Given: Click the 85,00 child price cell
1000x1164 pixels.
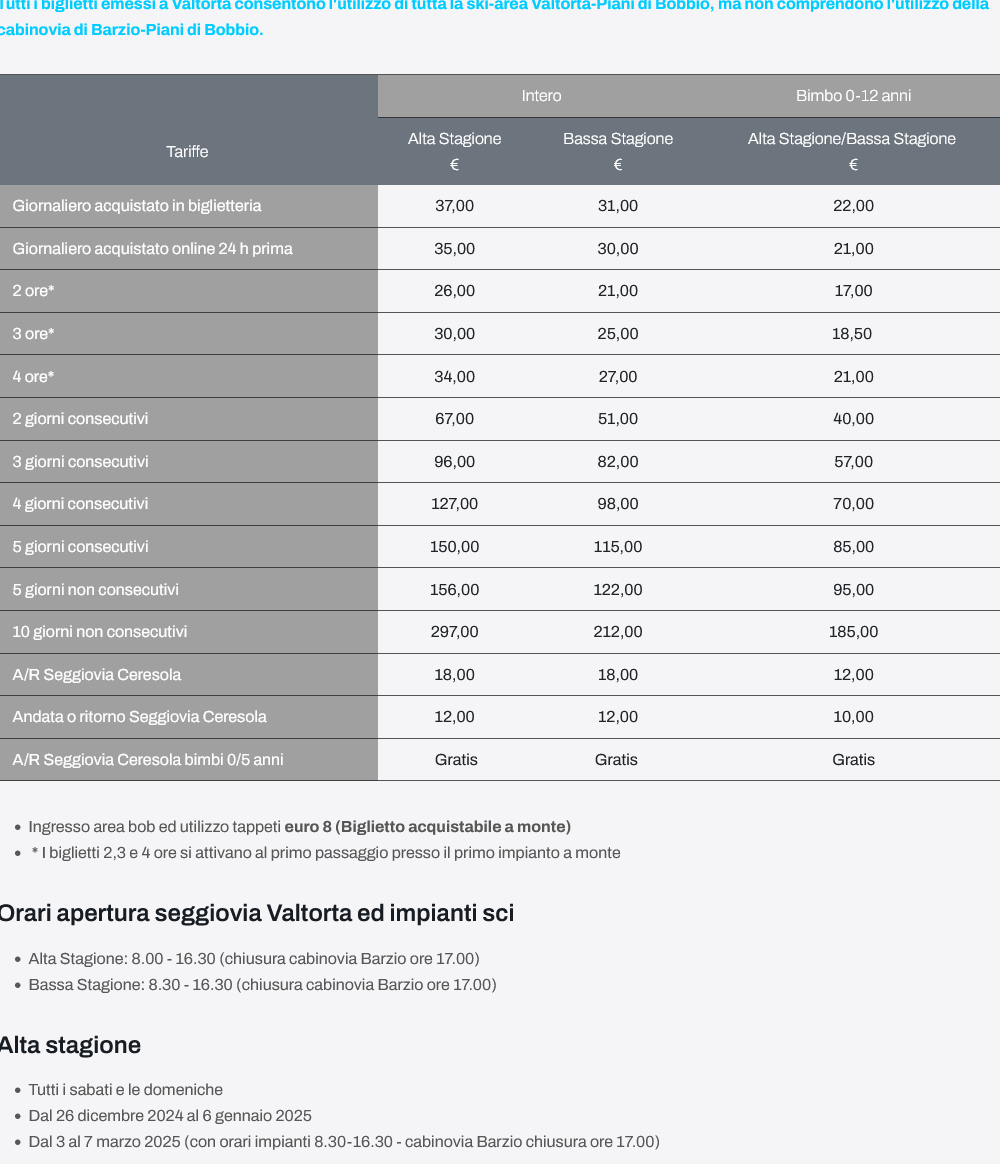Looking at the screenshot, I should tap(853, 547).
